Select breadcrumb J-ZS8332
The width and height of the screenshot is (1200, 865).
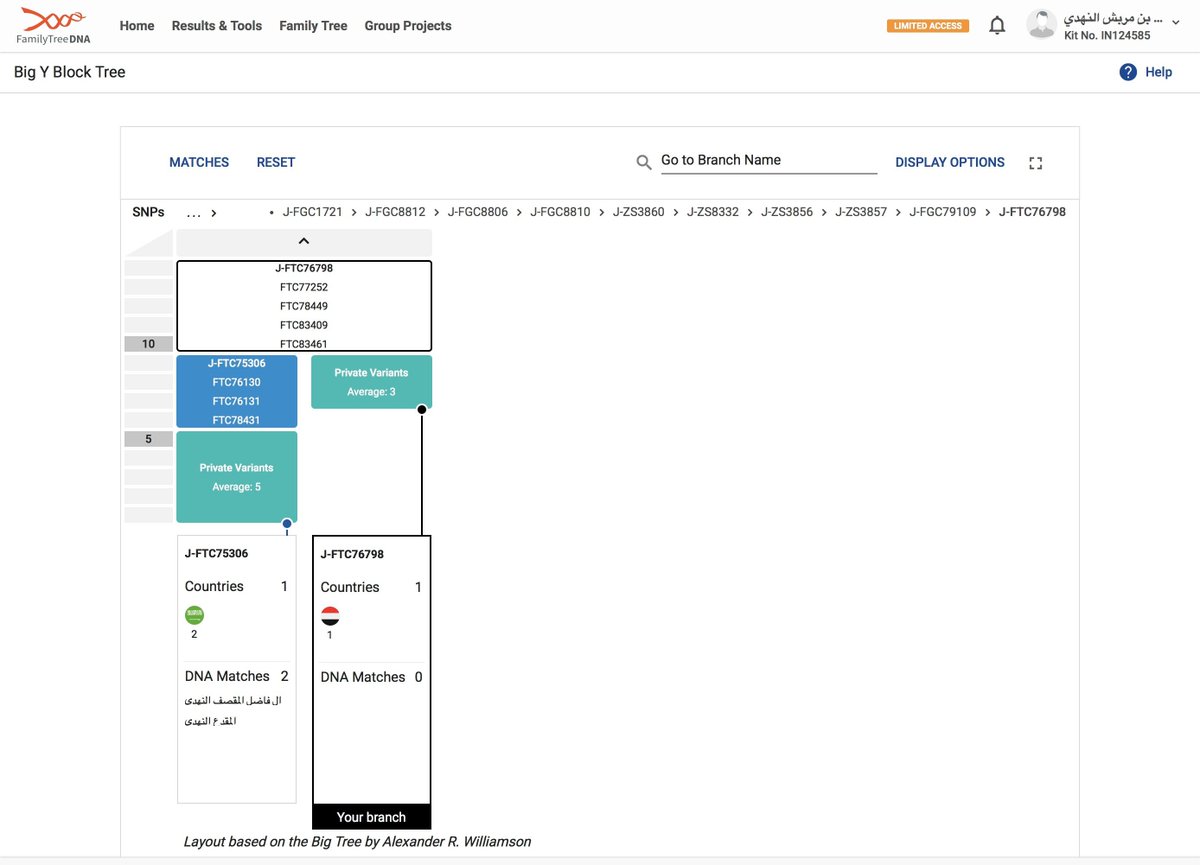pyautogui.click(x=713, y=212)
